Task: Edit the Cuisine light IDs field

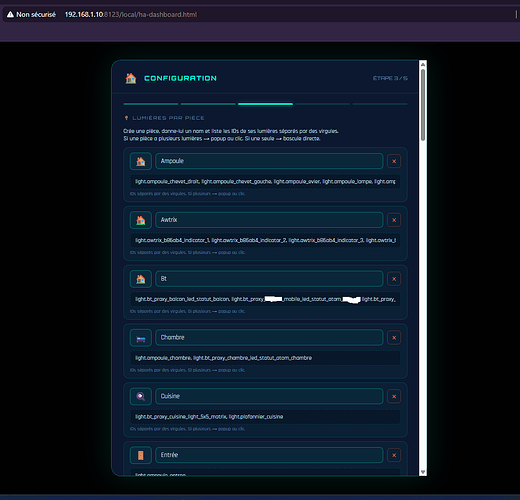Action: click(x=265, y=417)
